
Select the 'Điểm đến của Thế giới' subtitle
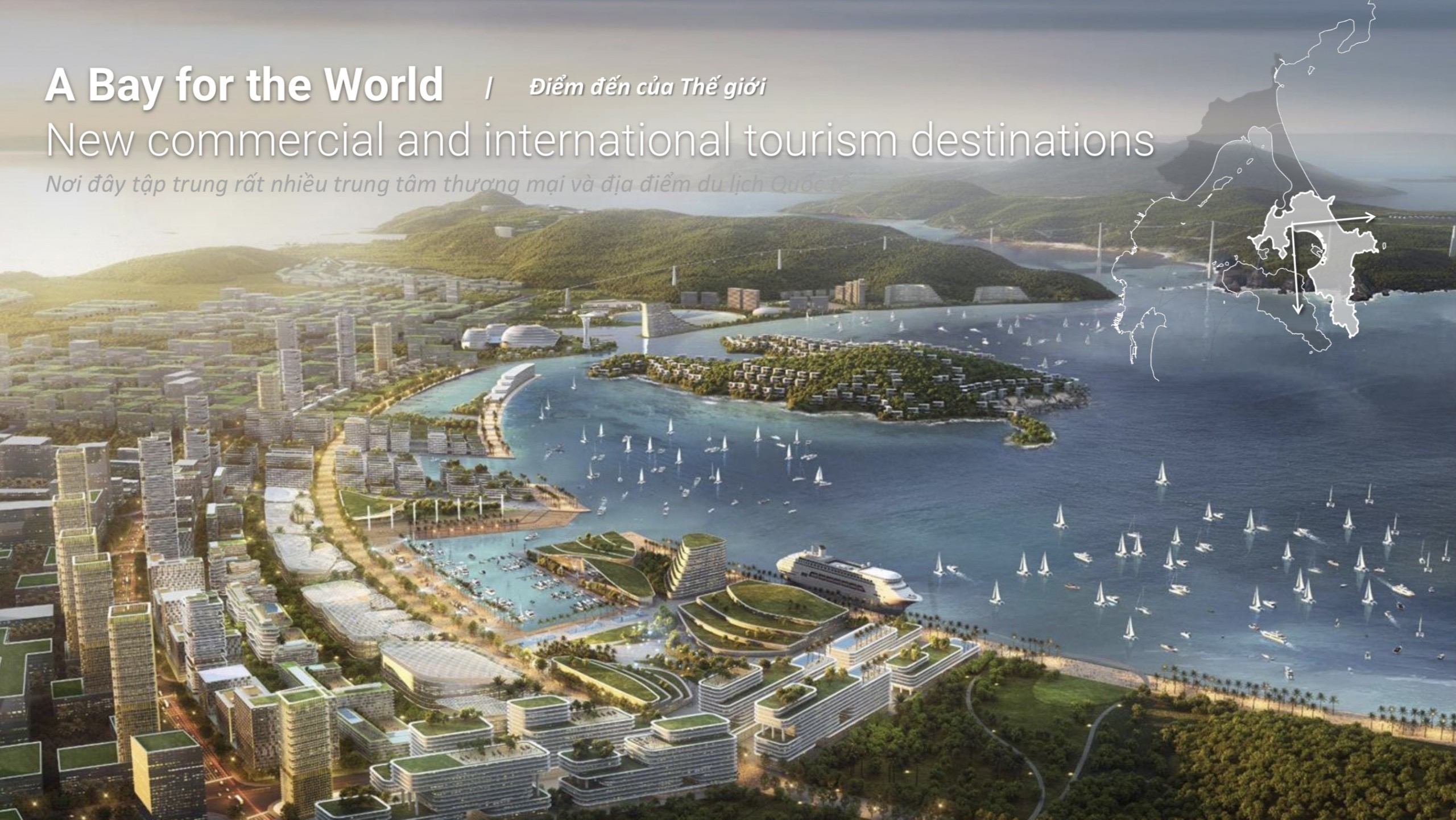point(647,87)
